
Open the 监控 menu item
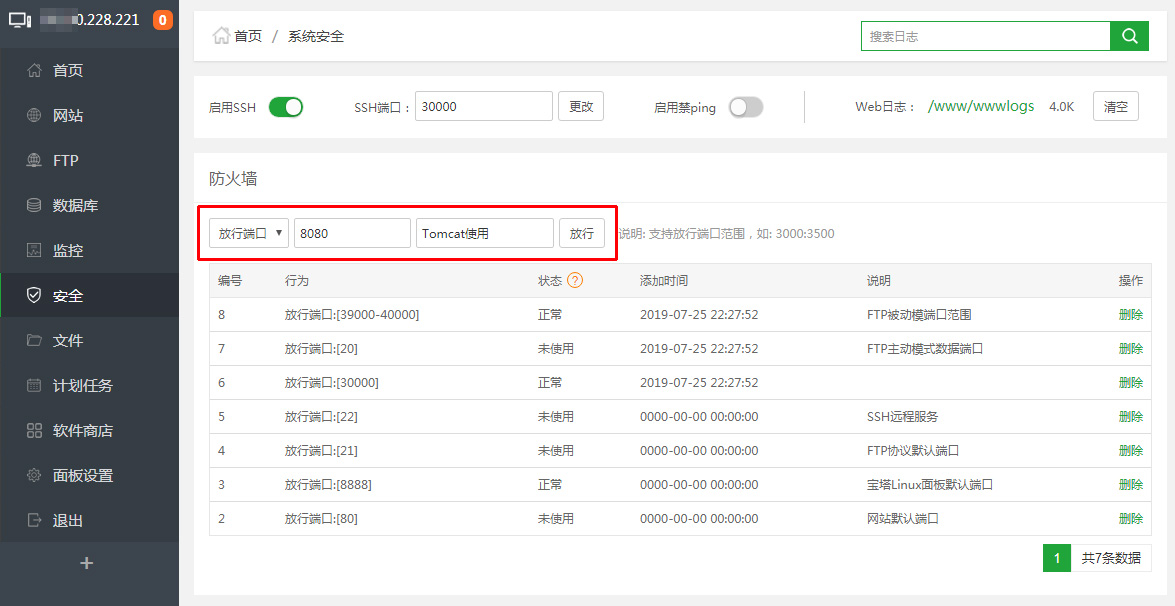click(x=68, y=251)
